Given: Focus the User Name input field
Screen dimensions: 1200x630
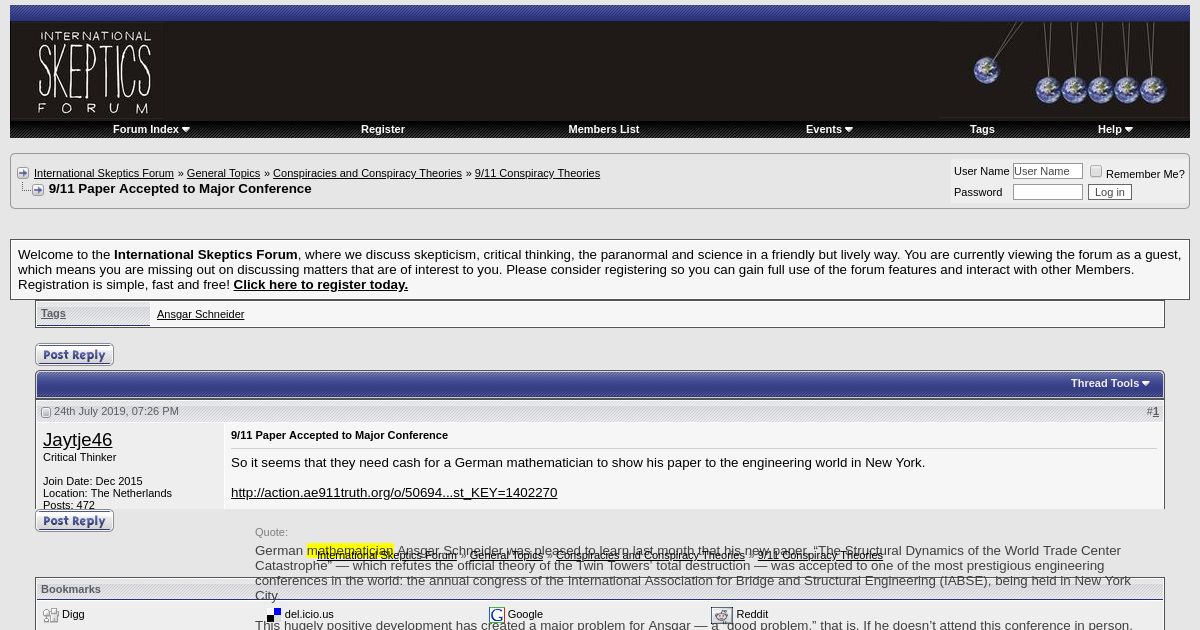Looking at the screenshot, I should pyautogui.click(x=1048, y=171).
